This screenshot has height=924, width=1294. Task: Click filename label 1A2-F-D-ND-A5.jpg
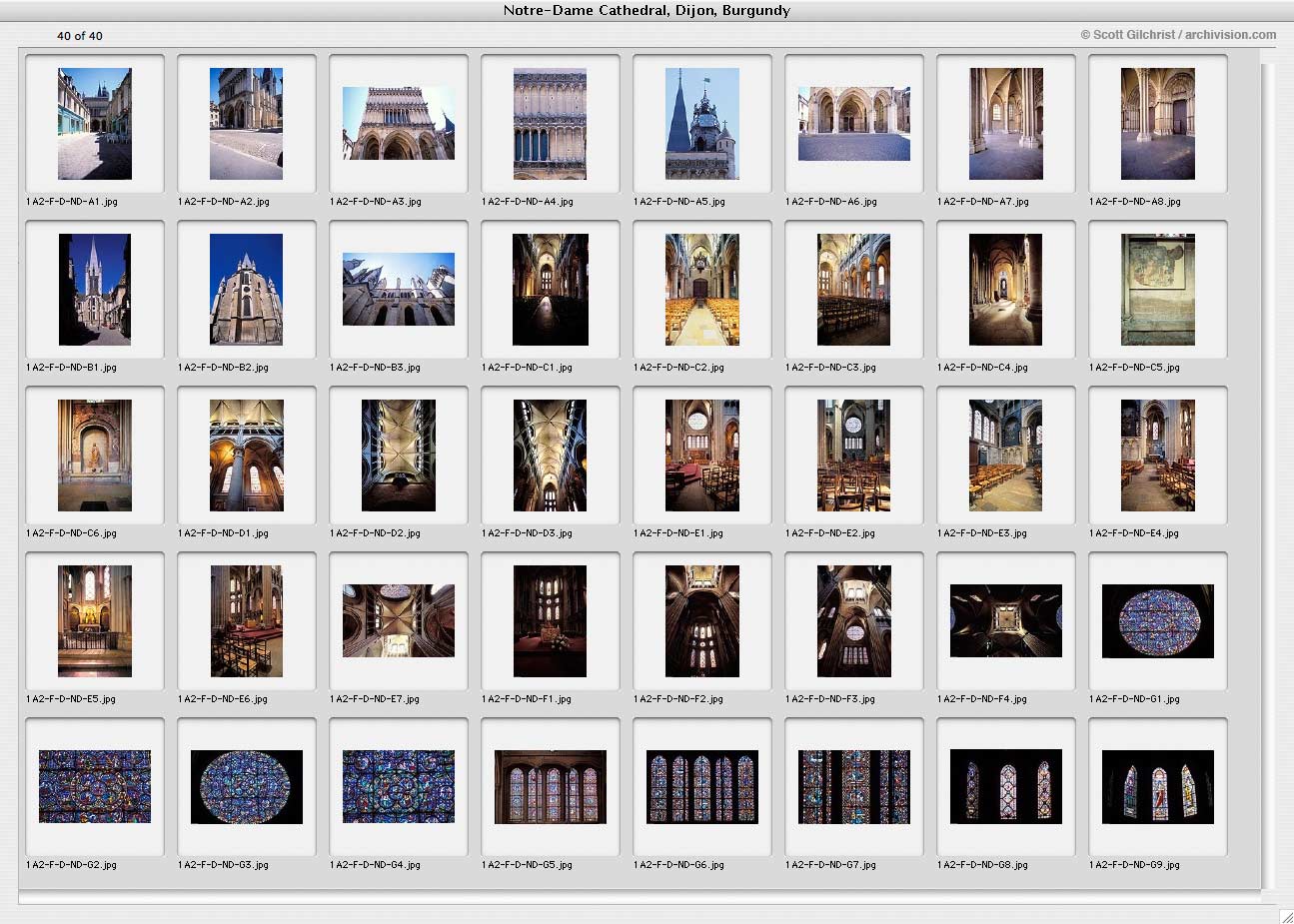click(x=680, y=202)
